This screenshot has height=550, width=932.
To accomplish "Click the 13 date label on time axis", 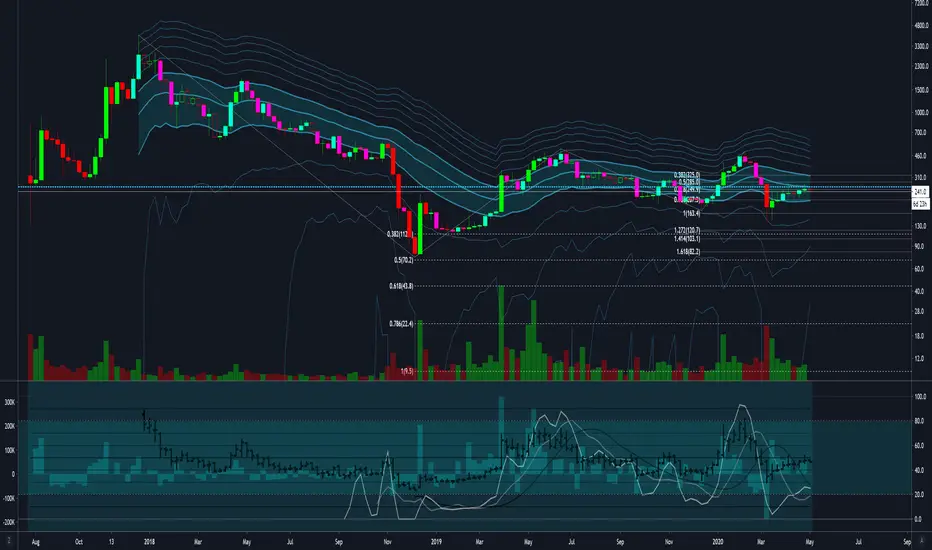I will coord(111,542).
